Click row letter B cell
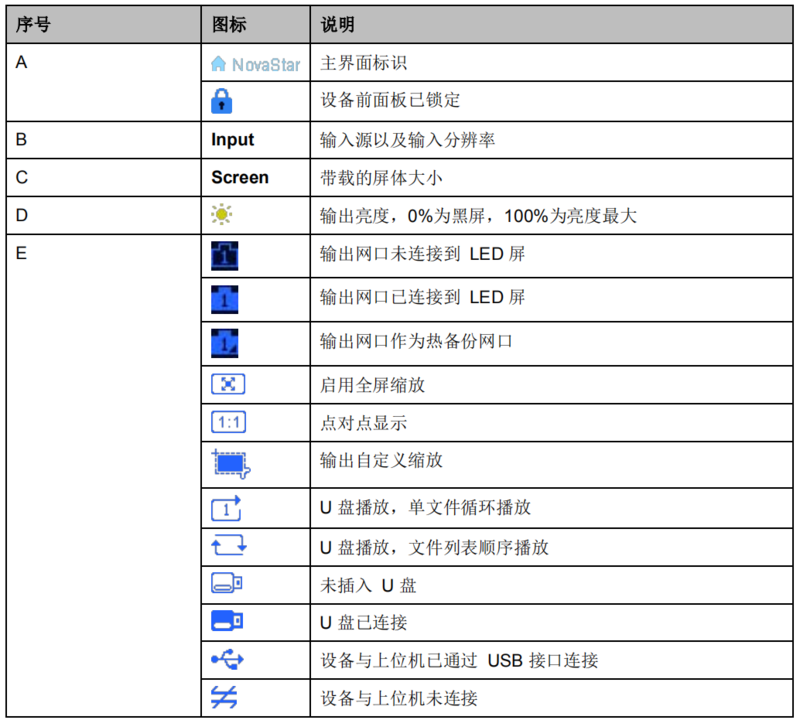 point(104,140)
